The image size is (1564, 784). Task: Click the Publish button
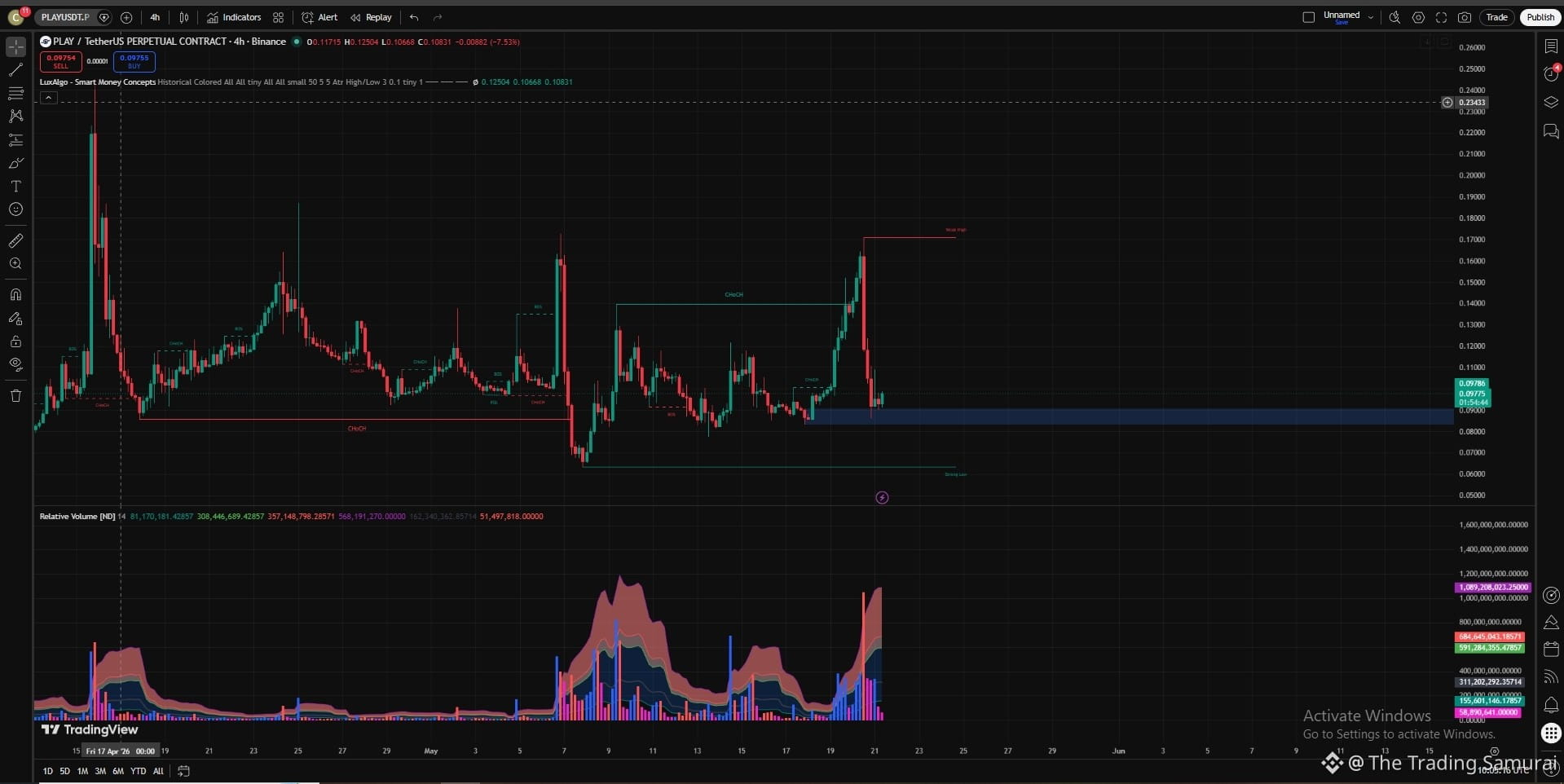pyautogui.click(x=1540, y=17)
